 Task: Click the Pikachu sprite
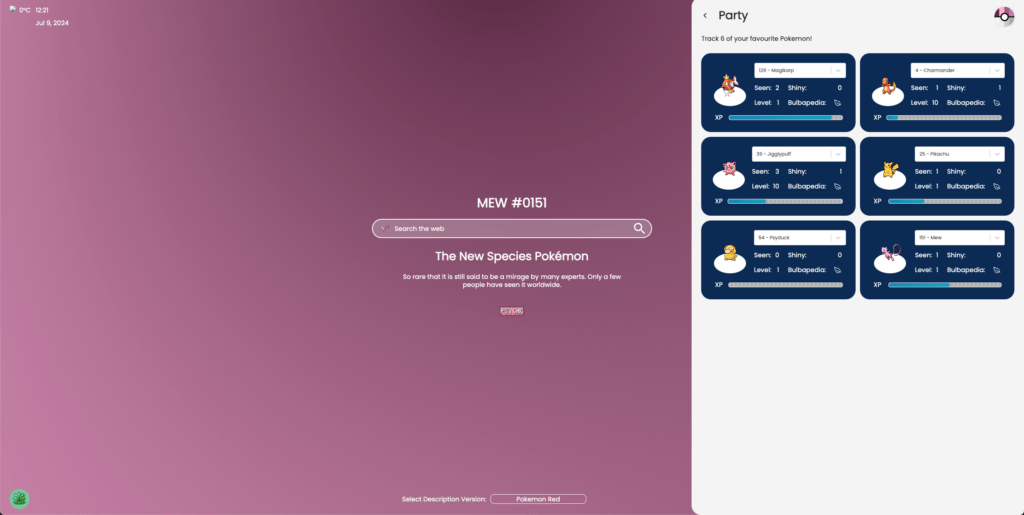pos(890,169)
